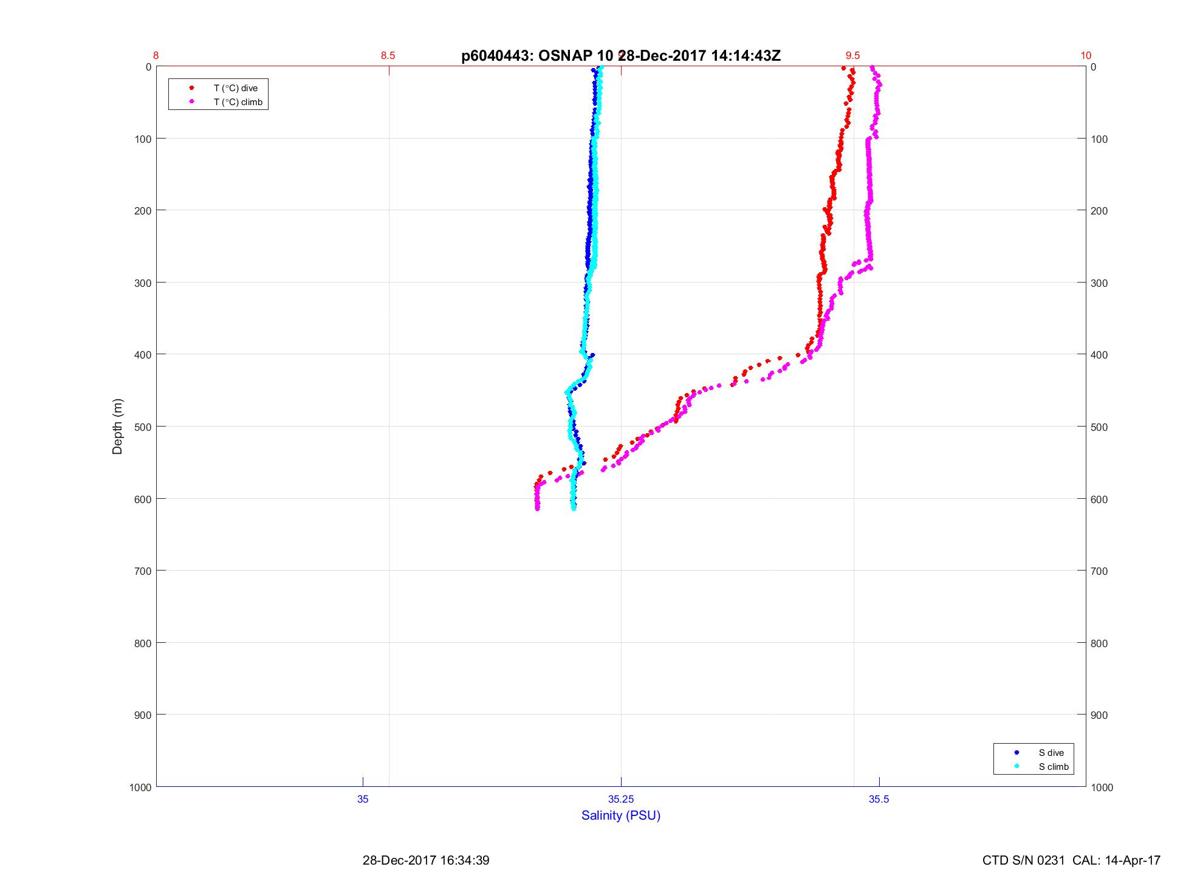1200x885 pixels.
Task: Click the magenta marker beside 'T (°C) climb'
Action: pos(191,102)
